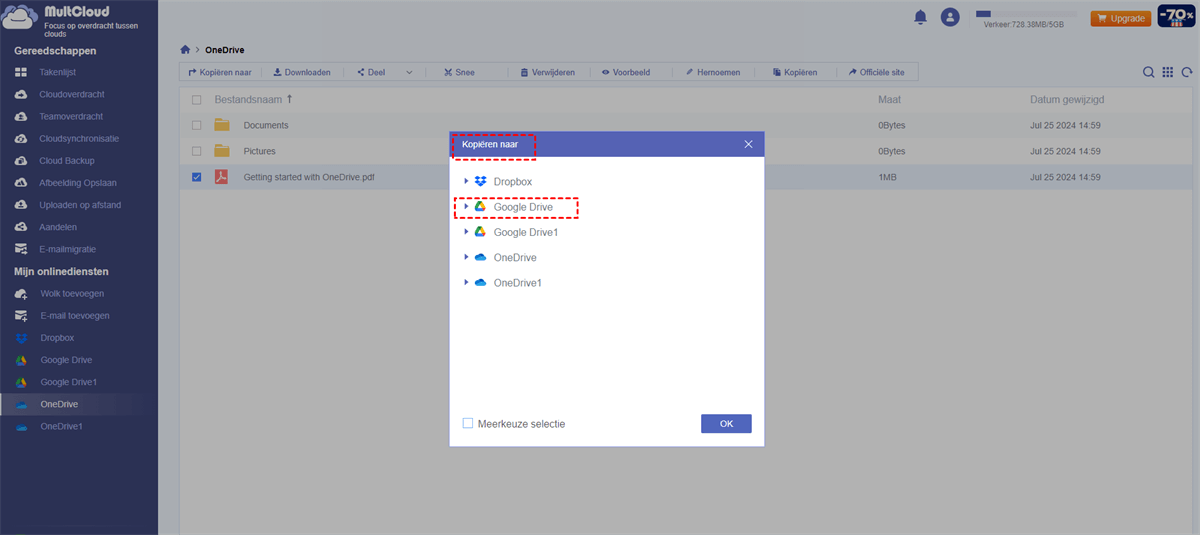Open the user account avatar icon
Viewport: 1200px width, 535px height.
pos(950,17)
